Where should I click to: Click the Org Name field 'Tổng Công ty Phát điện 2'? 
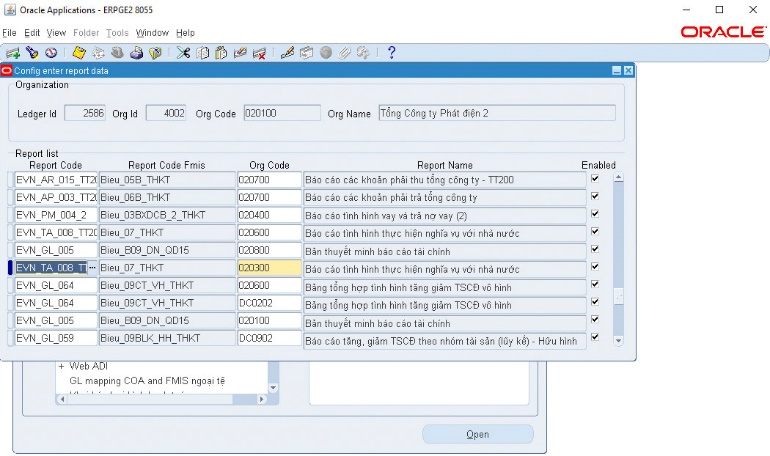(497, 113)
